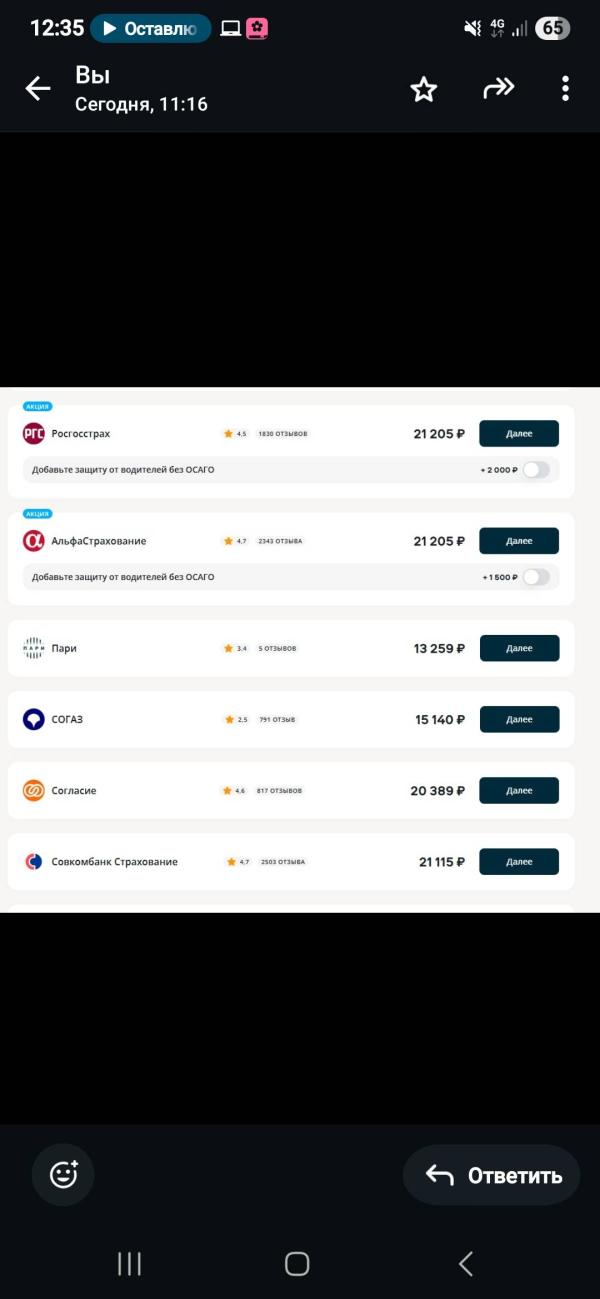Enable АльфаСтрахование protection toggle for +1500 ₽
Screen dimensions: 600x1299
pos(536,577)
